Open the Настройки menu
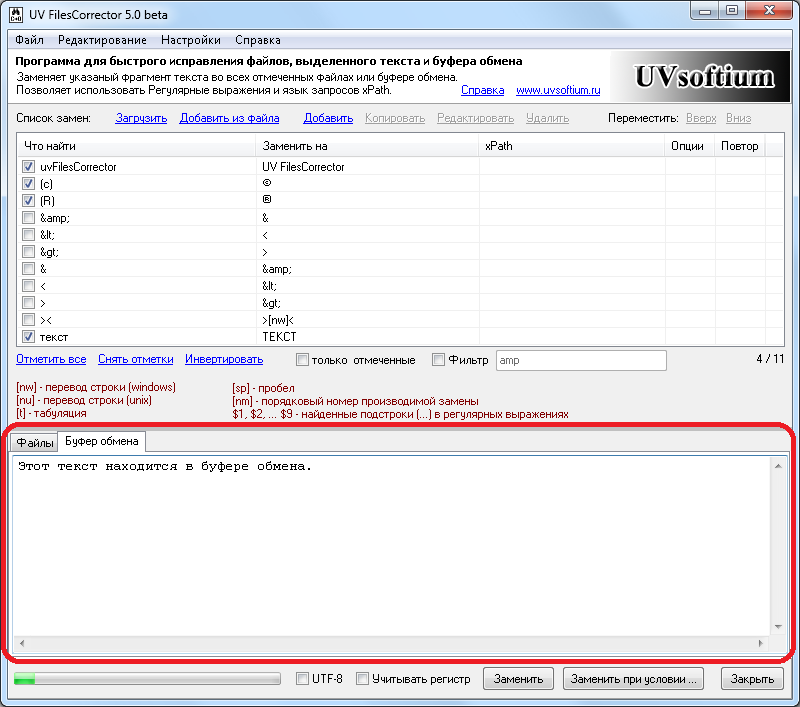The height and width of the screenshot is (707, 800). [x=191, y=40]
